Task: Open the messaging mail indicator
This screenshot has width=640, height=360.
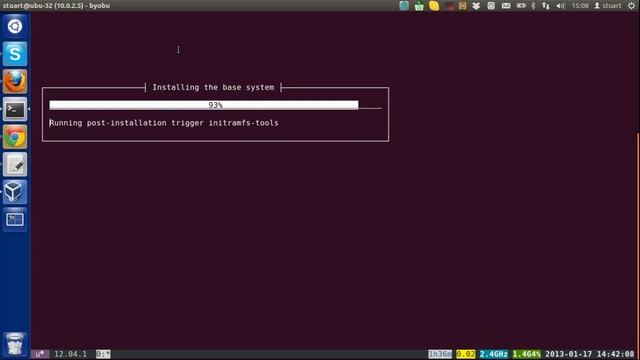Action: [506, 6]
